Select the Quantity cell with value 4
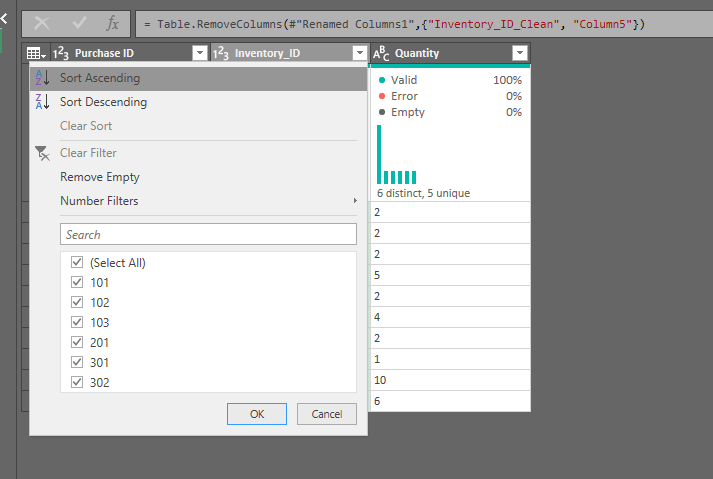 [x=450, y=317]
